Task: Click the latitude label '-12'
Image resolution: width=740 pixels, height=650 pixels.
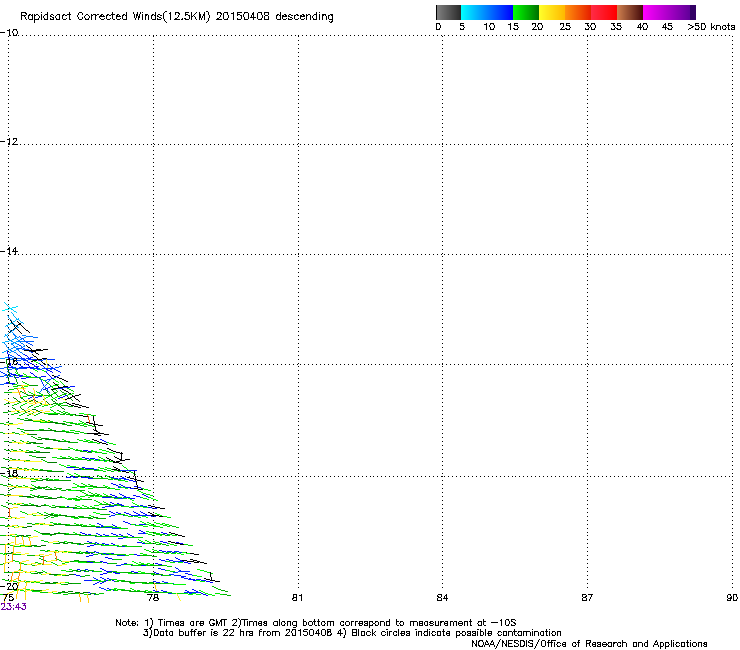Action: pyautogui.click(x=9, y=142)
